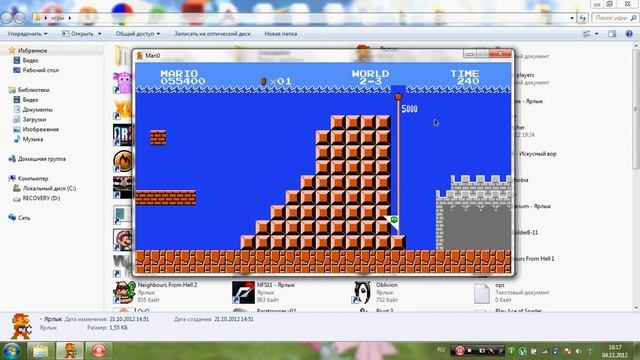This screenshot has height=360, width=640.
Task: Select Документы library
Action: click(x=37, y=110)
